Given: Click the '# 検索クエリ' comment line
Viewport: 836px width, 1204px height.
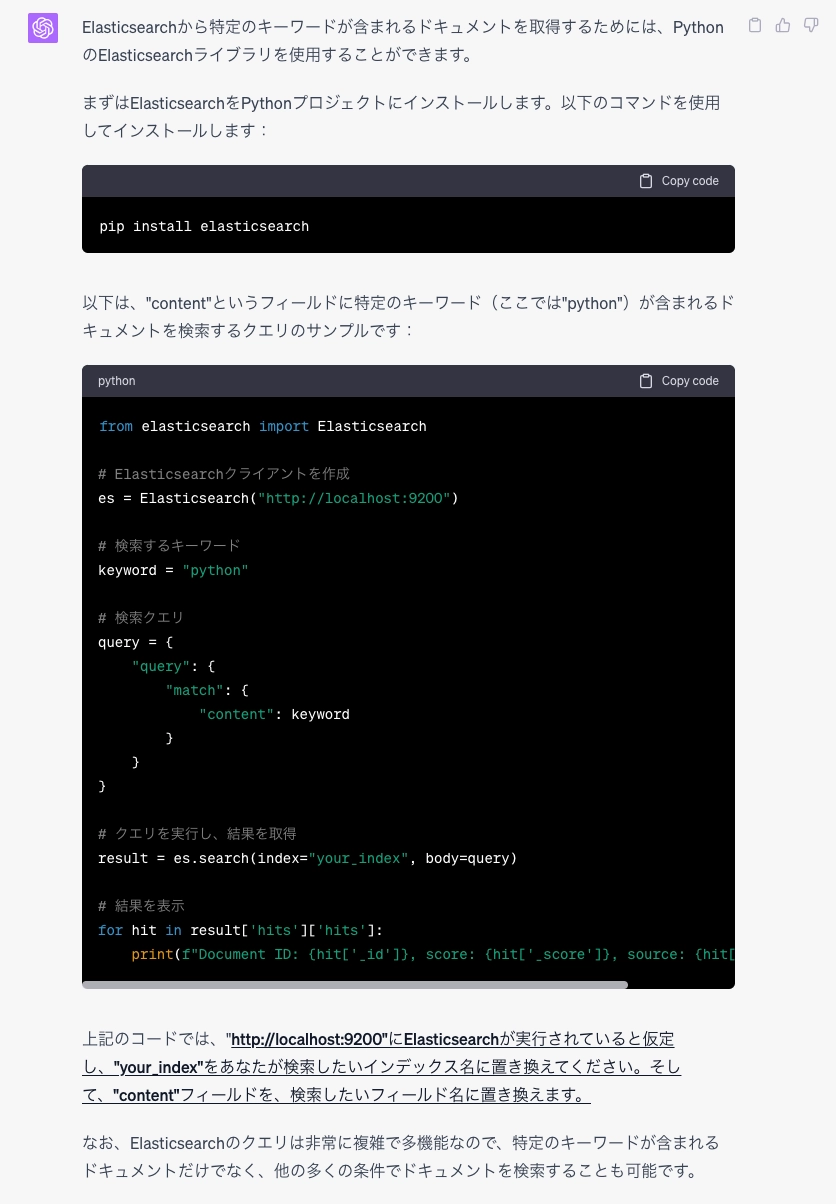Looking at the screenshot, I should click(141, 618).
